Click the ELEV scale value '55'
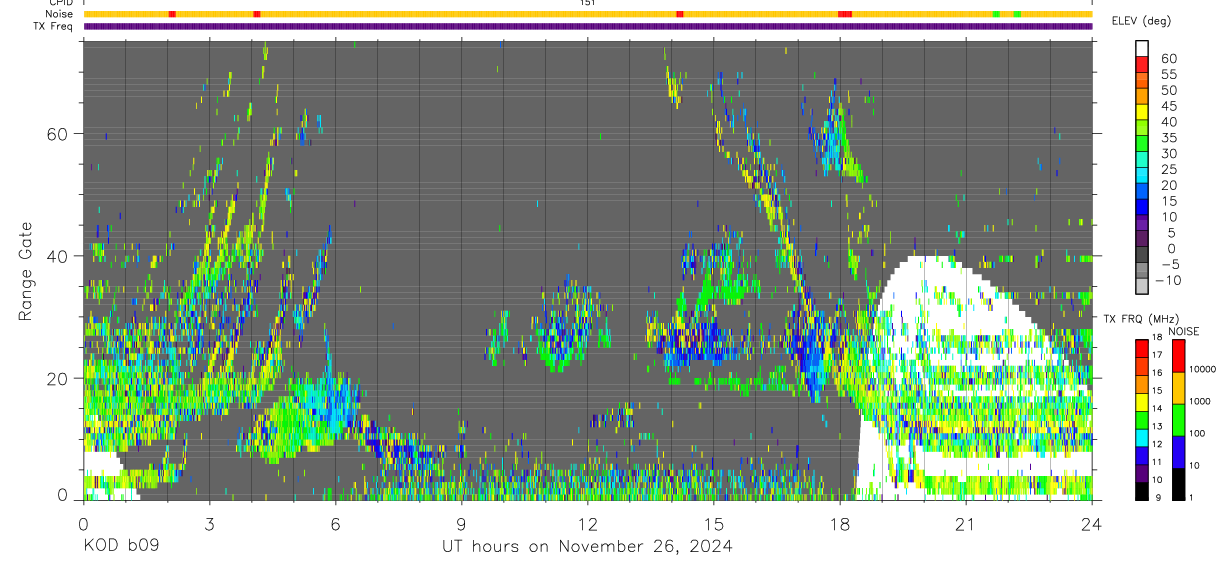 pos(1168,75)
